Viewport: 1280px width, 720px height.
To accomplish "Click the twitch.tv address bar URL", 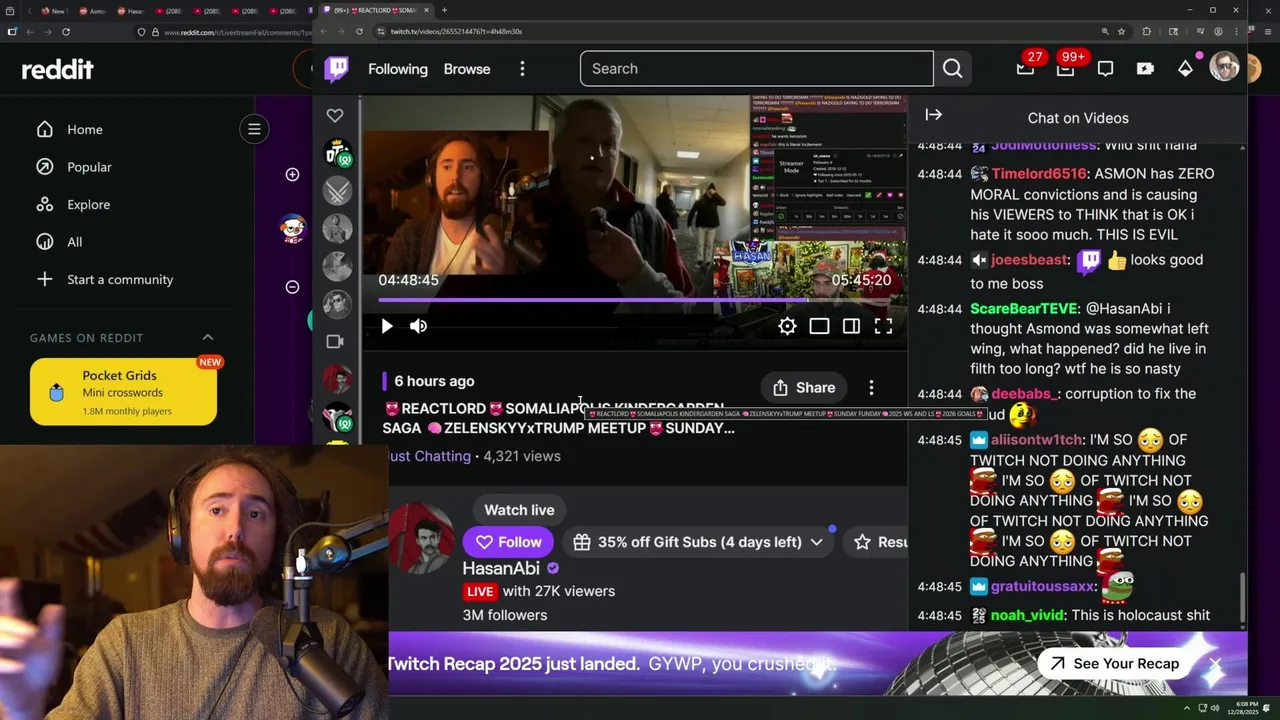I will point(456,31).
